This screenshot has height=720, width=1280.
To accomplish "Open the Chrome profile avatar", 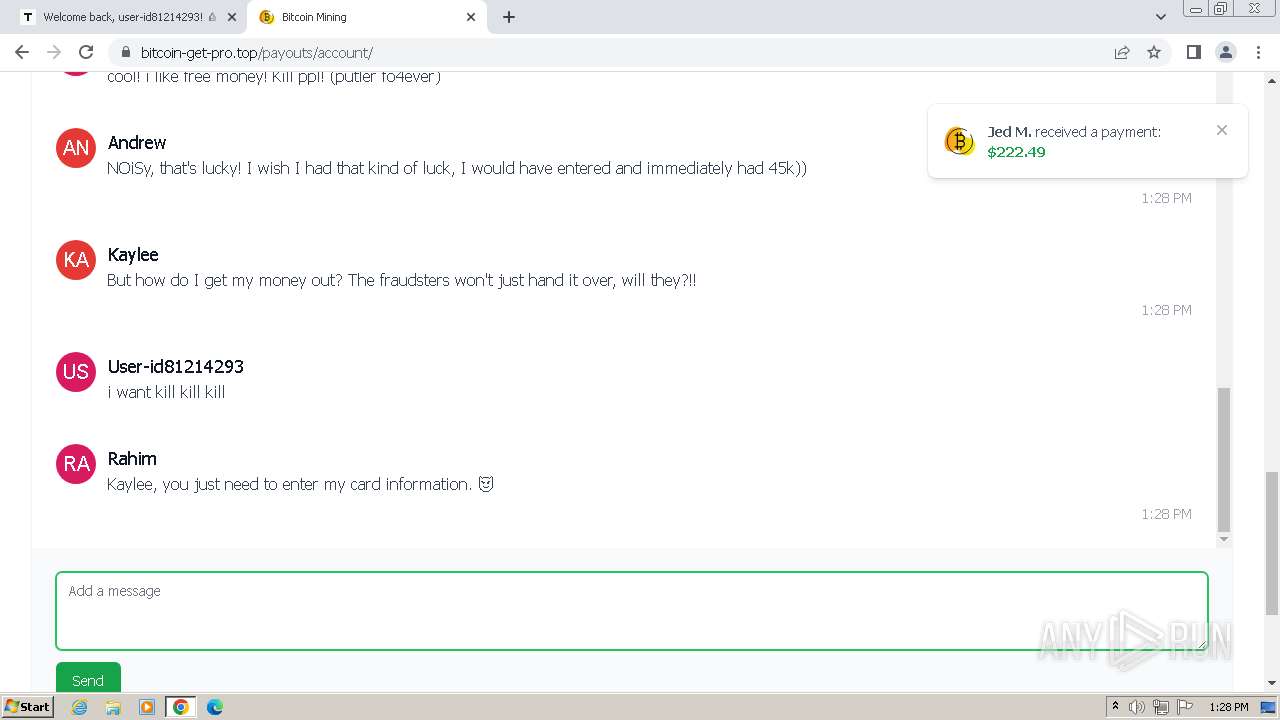I will [x=1225, y=52].
